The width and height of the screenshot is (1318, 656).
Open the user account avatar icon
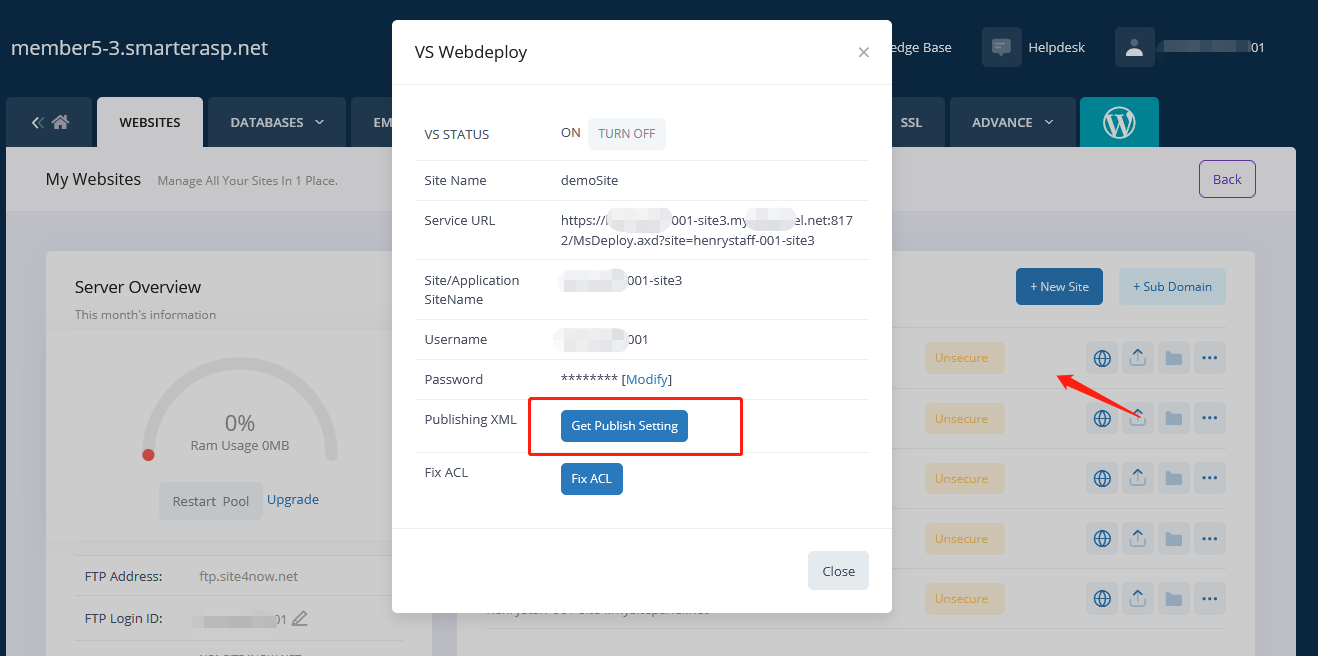click(1134, 47)
